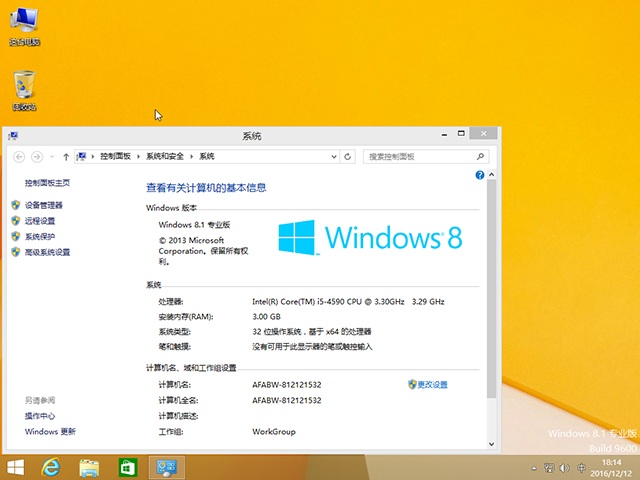Click the 控制面板 breadcrumb
The width and height of the screenshot is (640, 480).
pos(116,156)
